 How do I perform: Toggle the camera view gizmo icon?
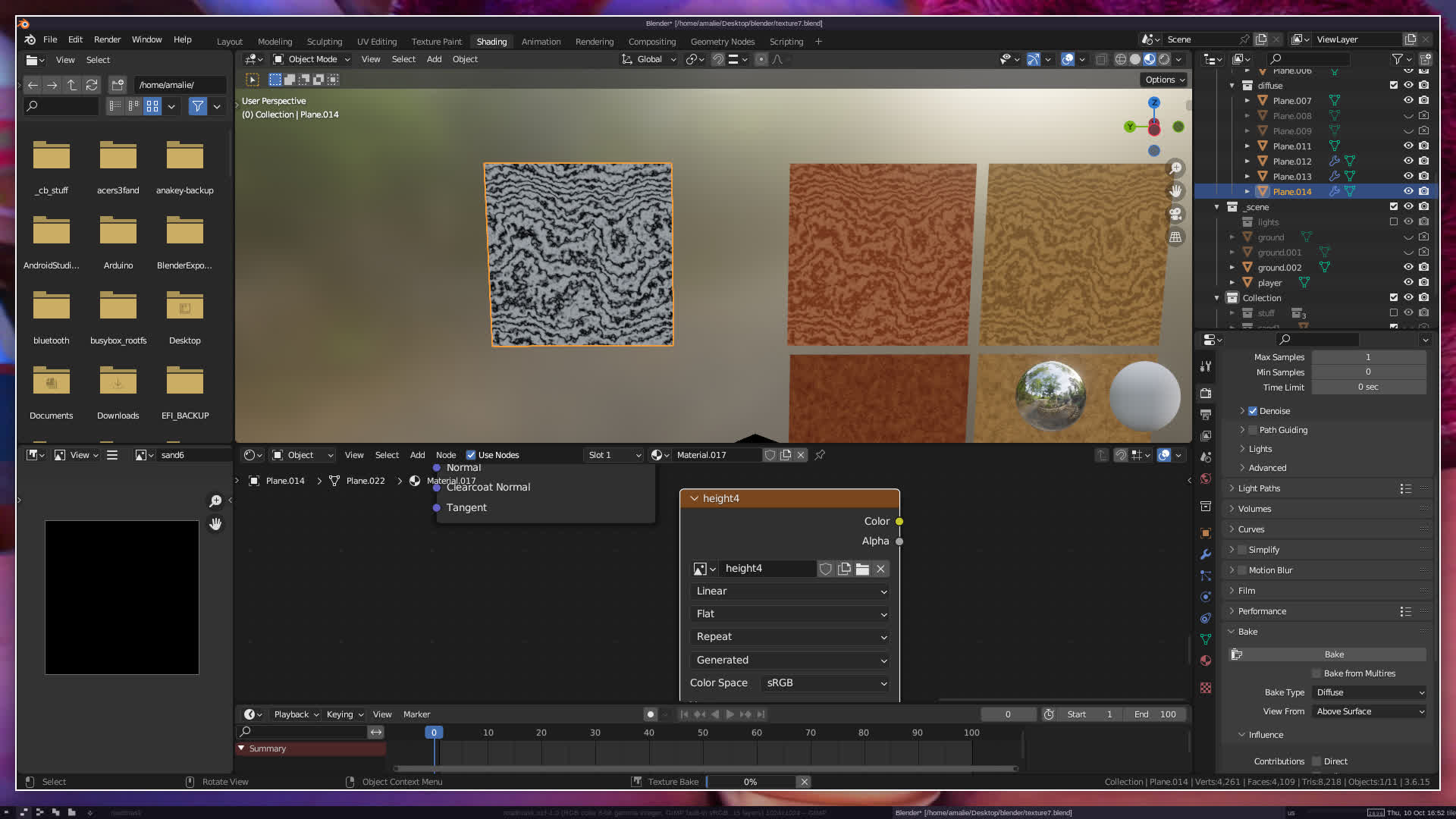[x=1175, y=214]
